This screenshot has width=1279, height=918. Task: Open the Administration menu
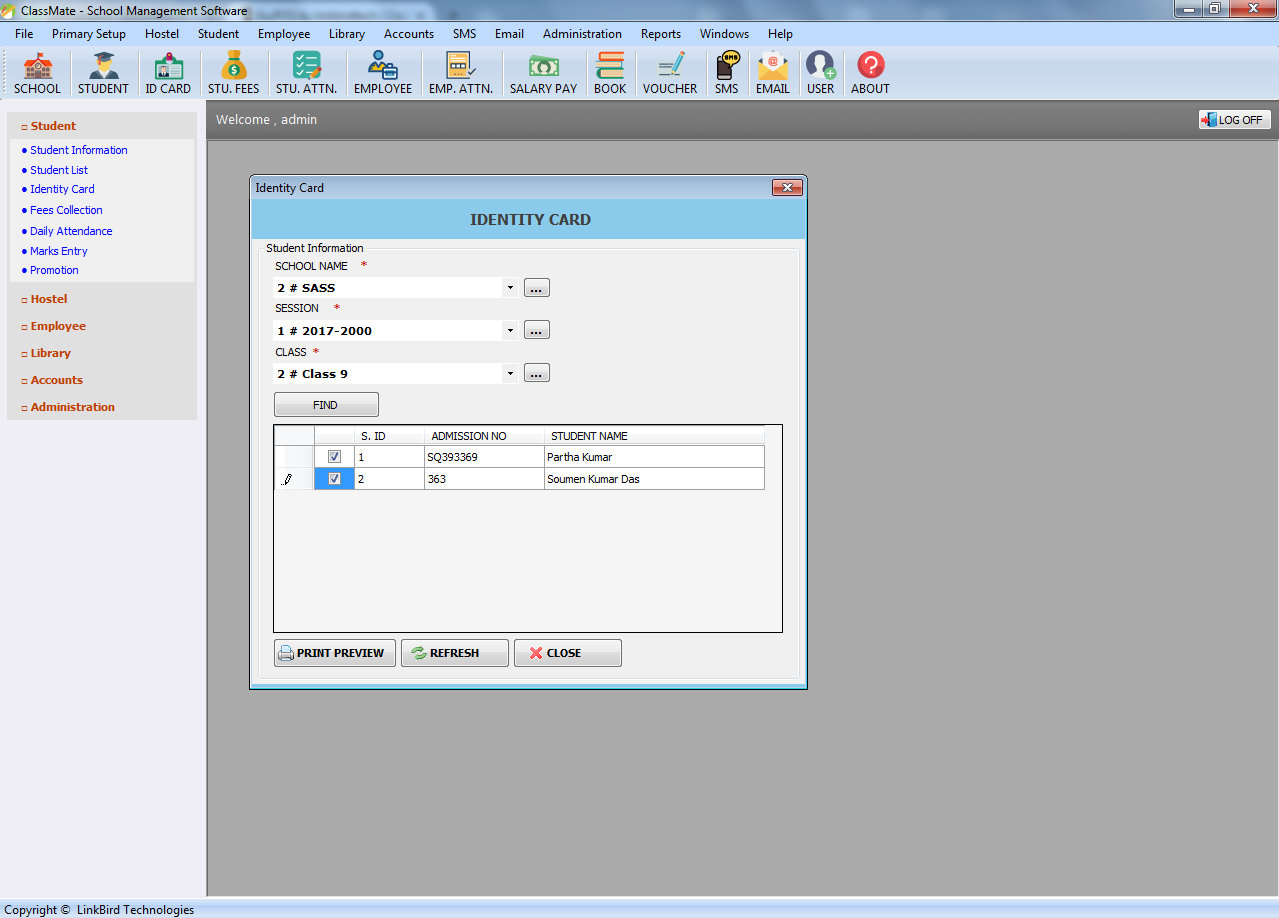pos(582,33)
